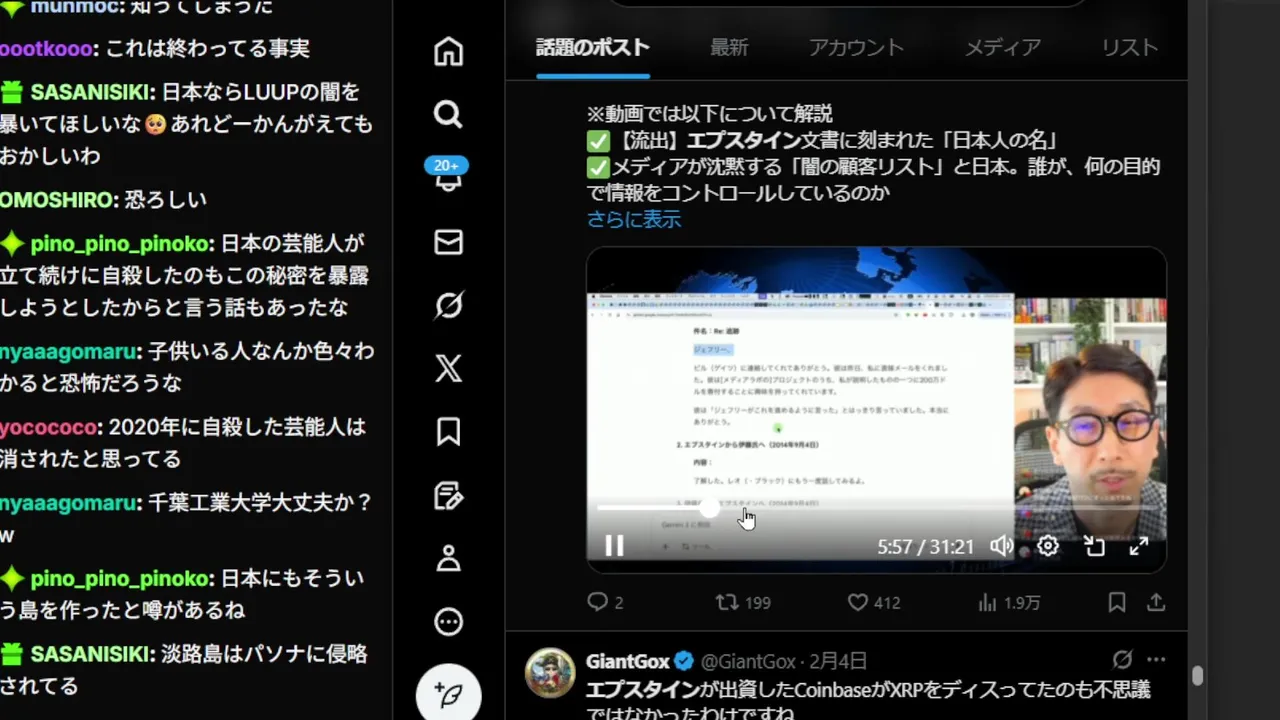Open more options on GiantGox post
1280x720 pixels.
[x=1156, y=660]
